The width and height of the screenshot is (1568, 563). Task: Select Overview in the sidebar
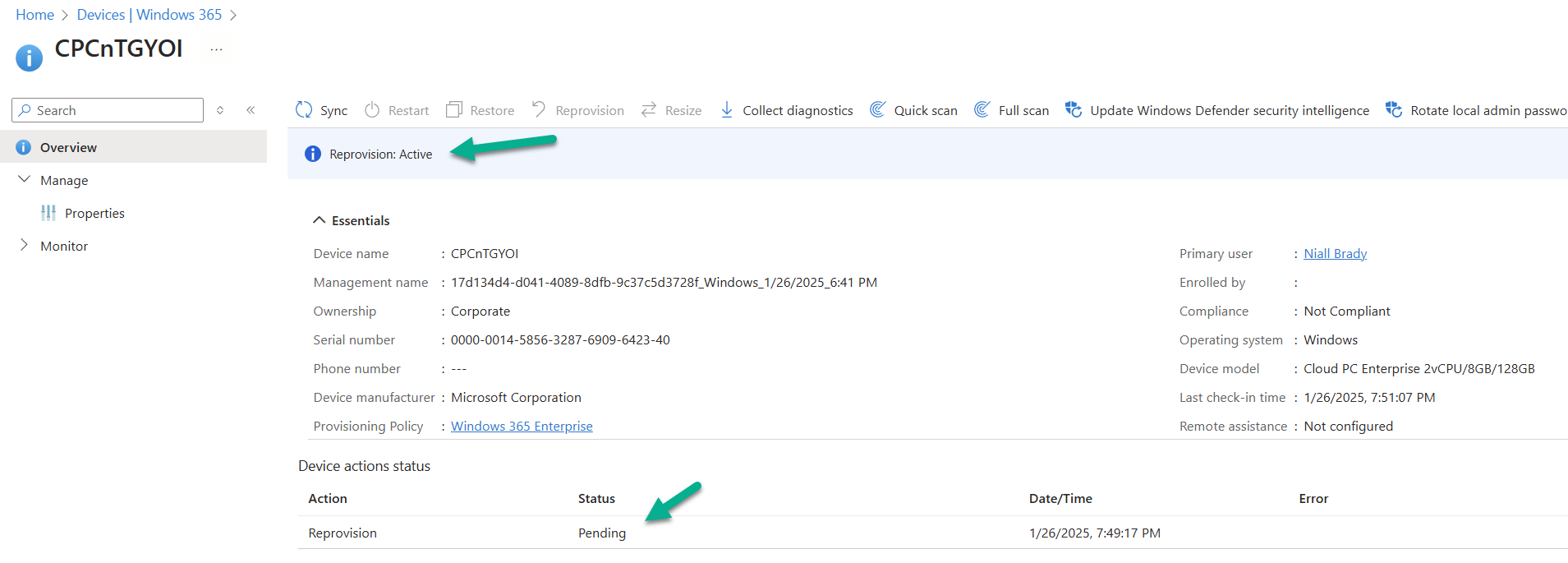pyautogui.click(x=133, y=147)
